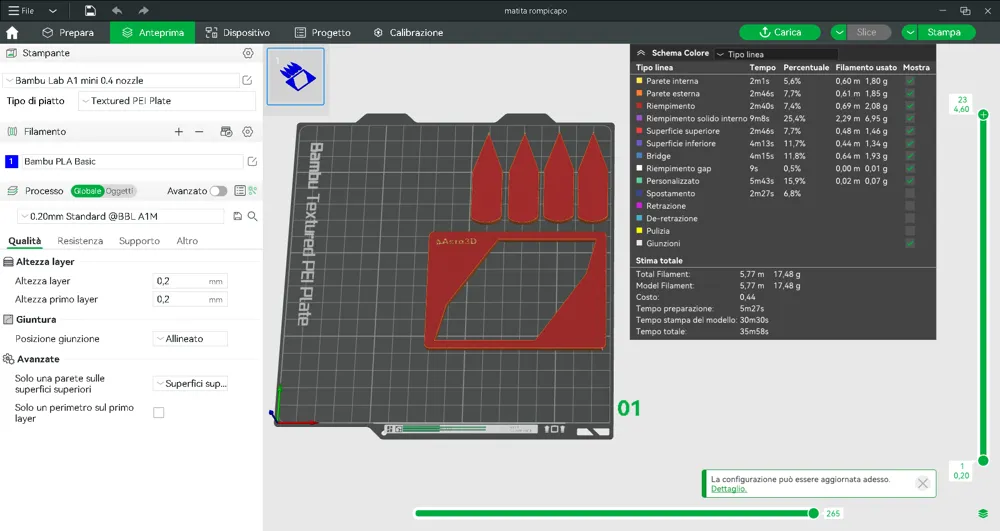Click the undo arrow in the title bar
The width and height of the screenshot is (1000, 531).
click(x=117, y=10)
